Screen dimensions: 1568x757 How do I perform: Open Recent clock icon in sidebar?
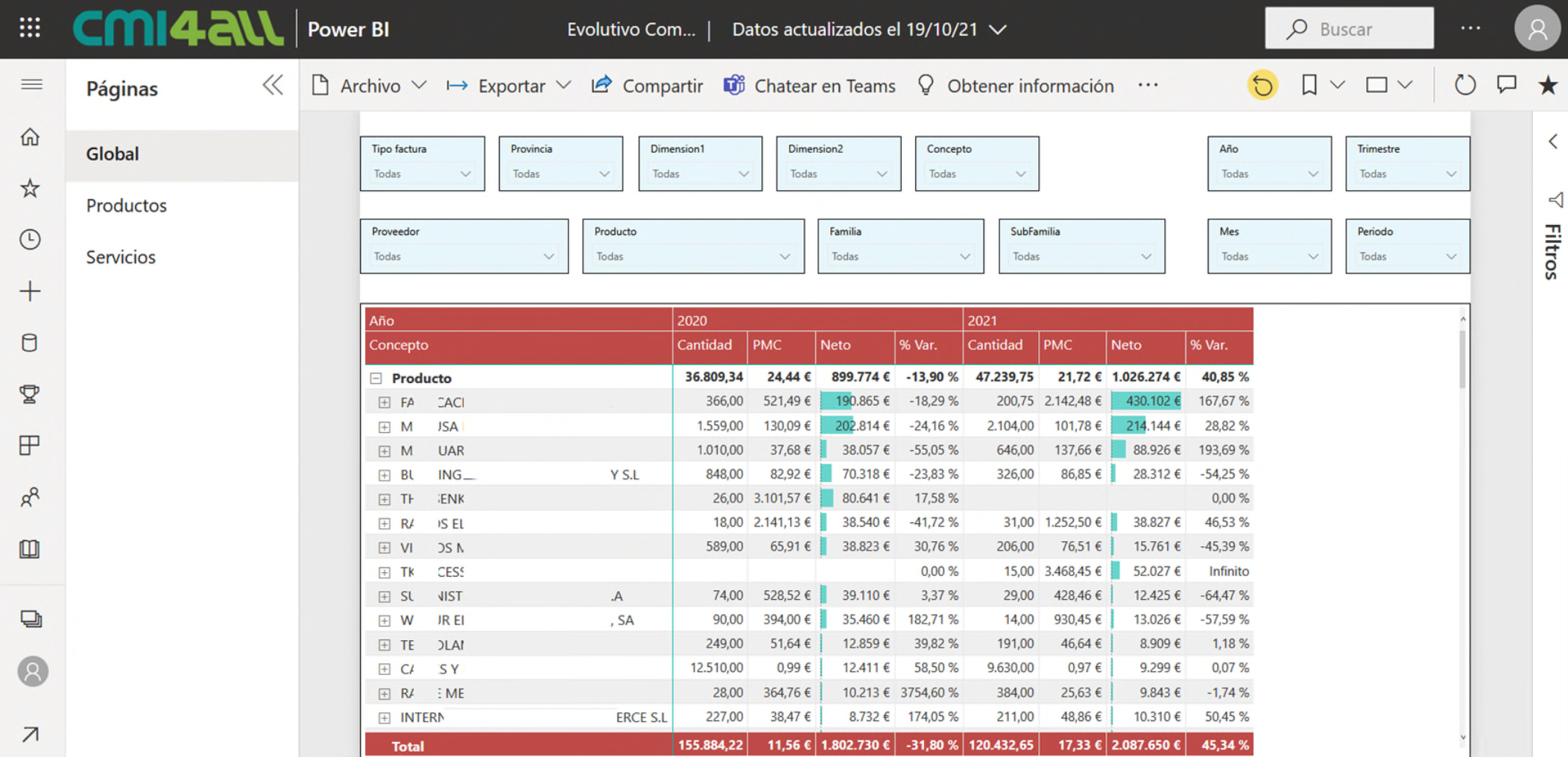pyautogui.click(x=30, y=239)
